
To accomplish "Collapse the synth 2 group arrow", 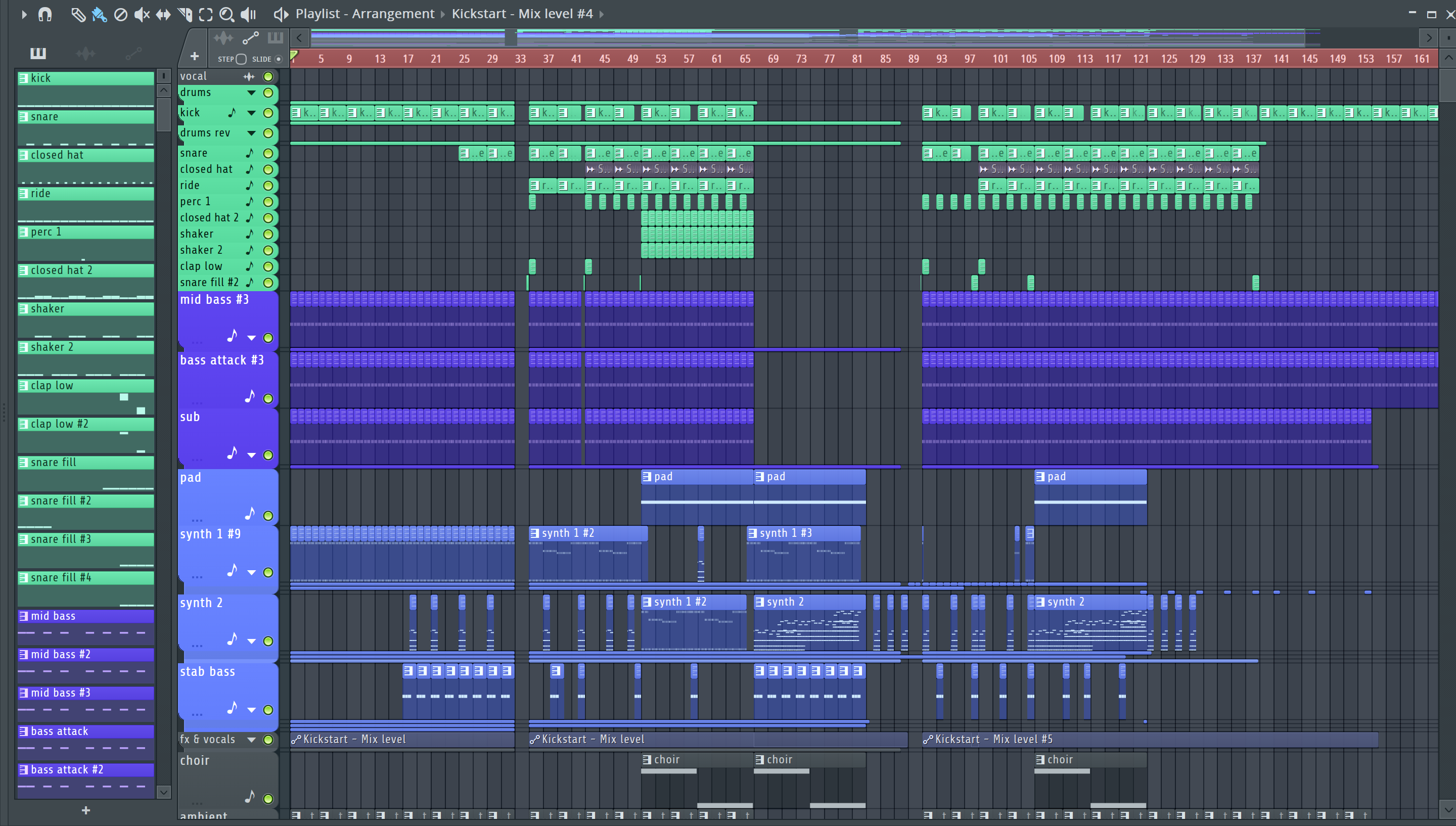I will click(x=251, y=641).
